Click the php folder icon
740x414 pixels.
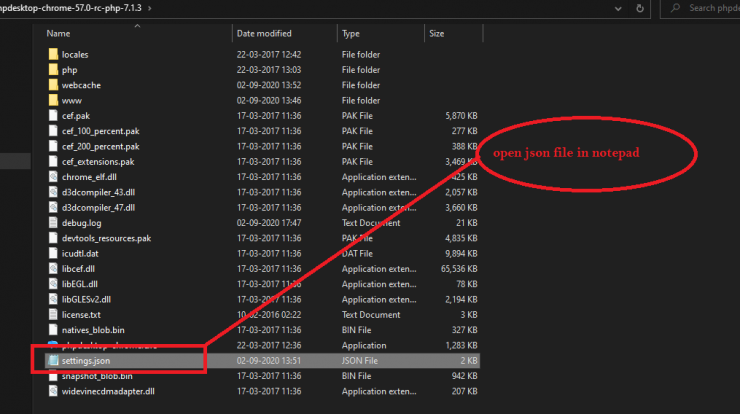pos(53,70)
